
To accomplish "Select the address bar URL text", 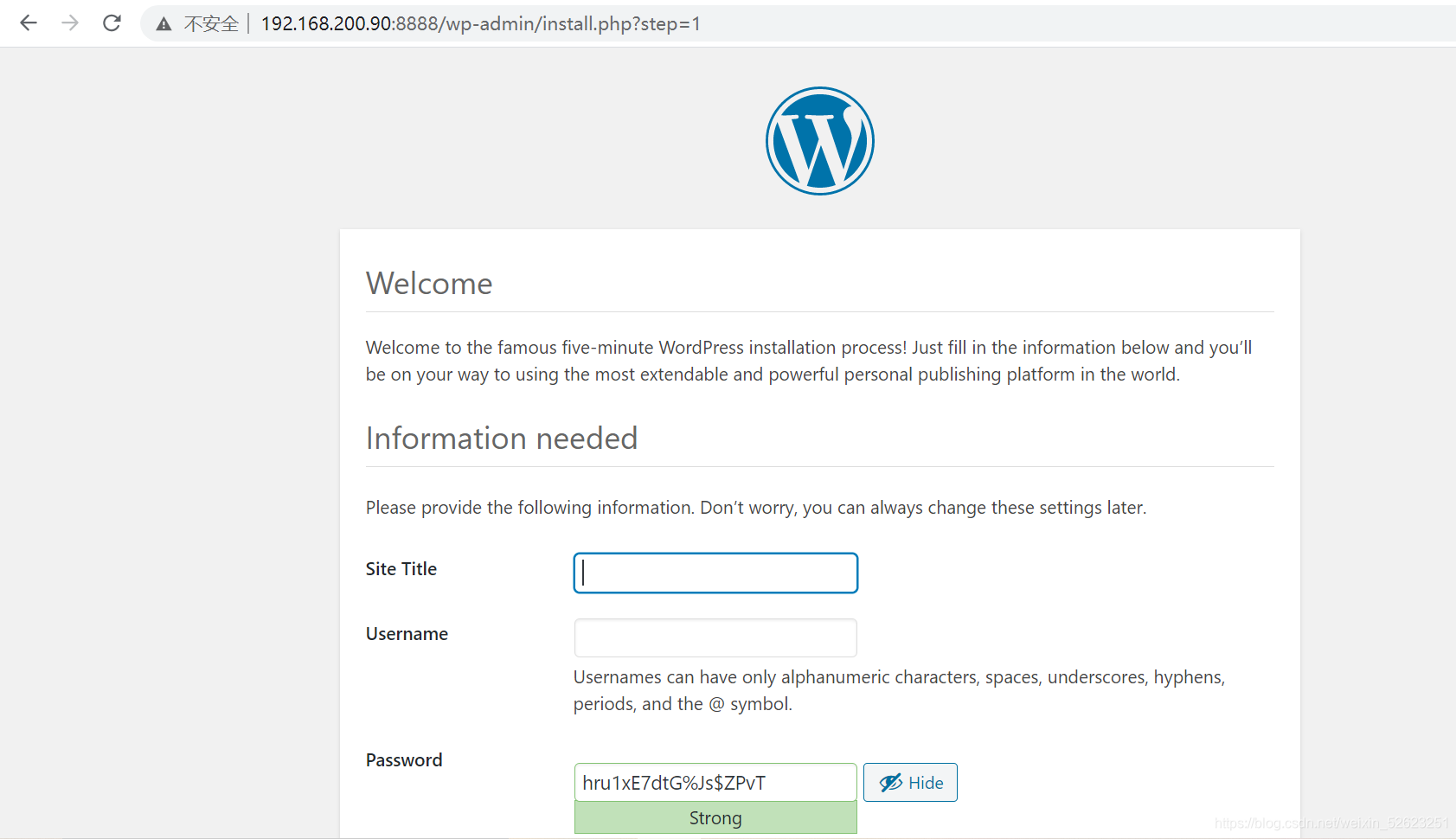I will point(480,24).
